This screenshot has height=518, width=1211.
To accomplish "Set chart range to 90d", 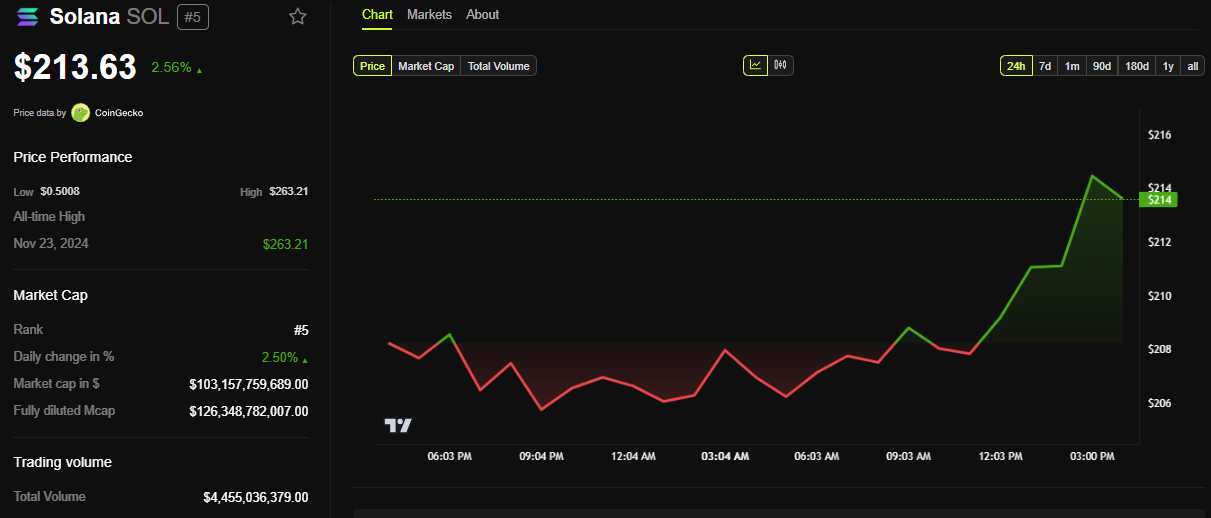I will click(x=1102, y=66).
